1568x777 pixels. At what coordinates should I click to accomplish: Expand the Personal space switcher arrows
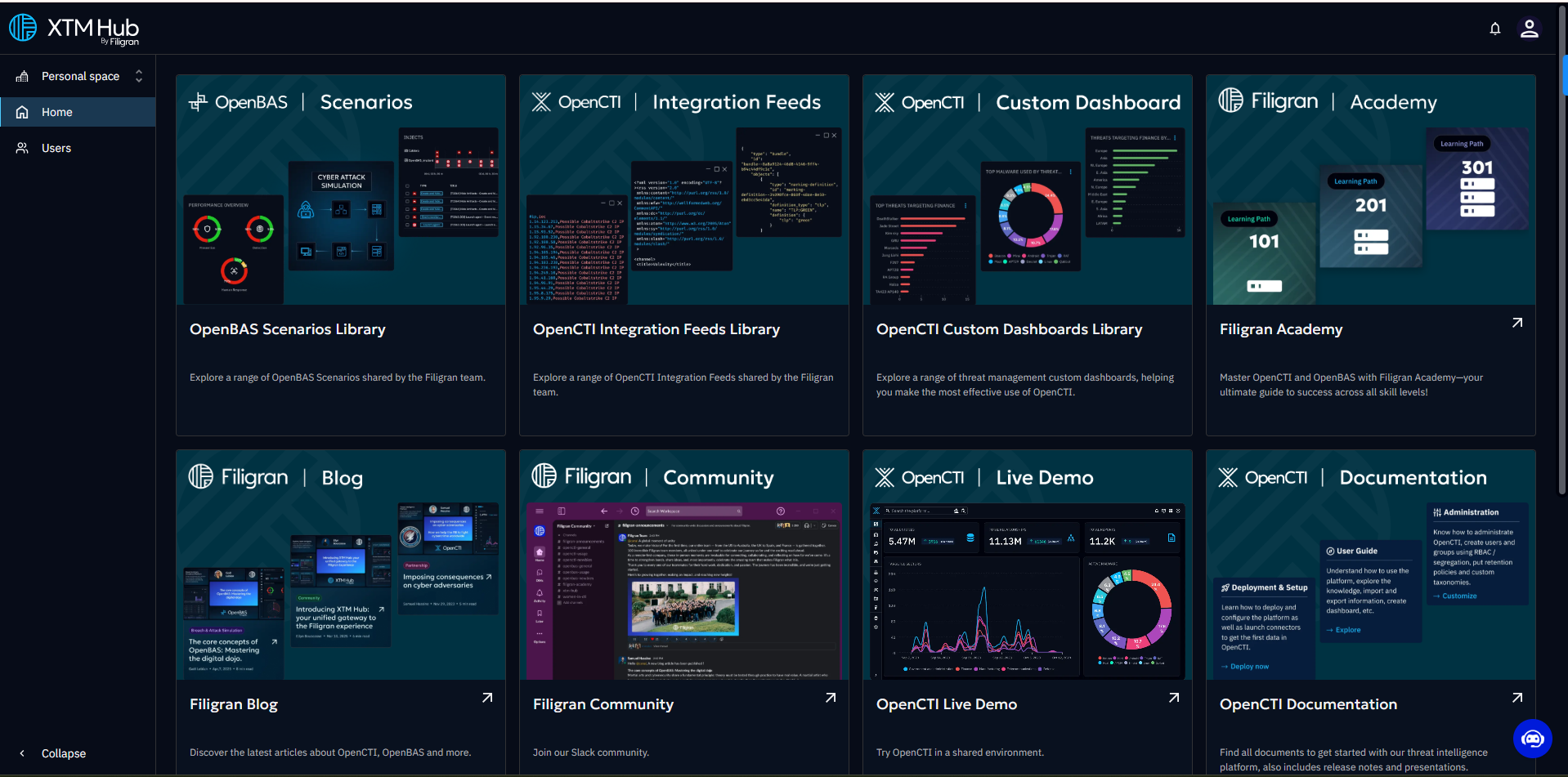[x=139, y=76]
